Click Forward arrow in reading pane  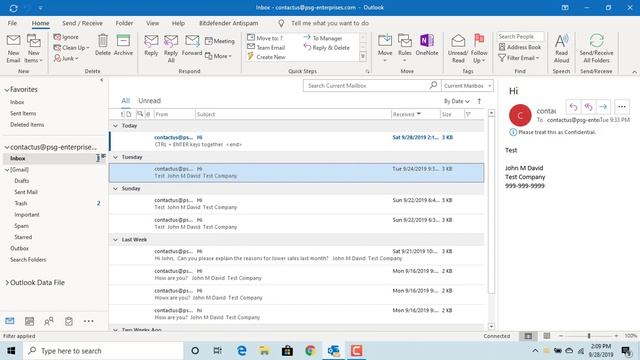603,107
